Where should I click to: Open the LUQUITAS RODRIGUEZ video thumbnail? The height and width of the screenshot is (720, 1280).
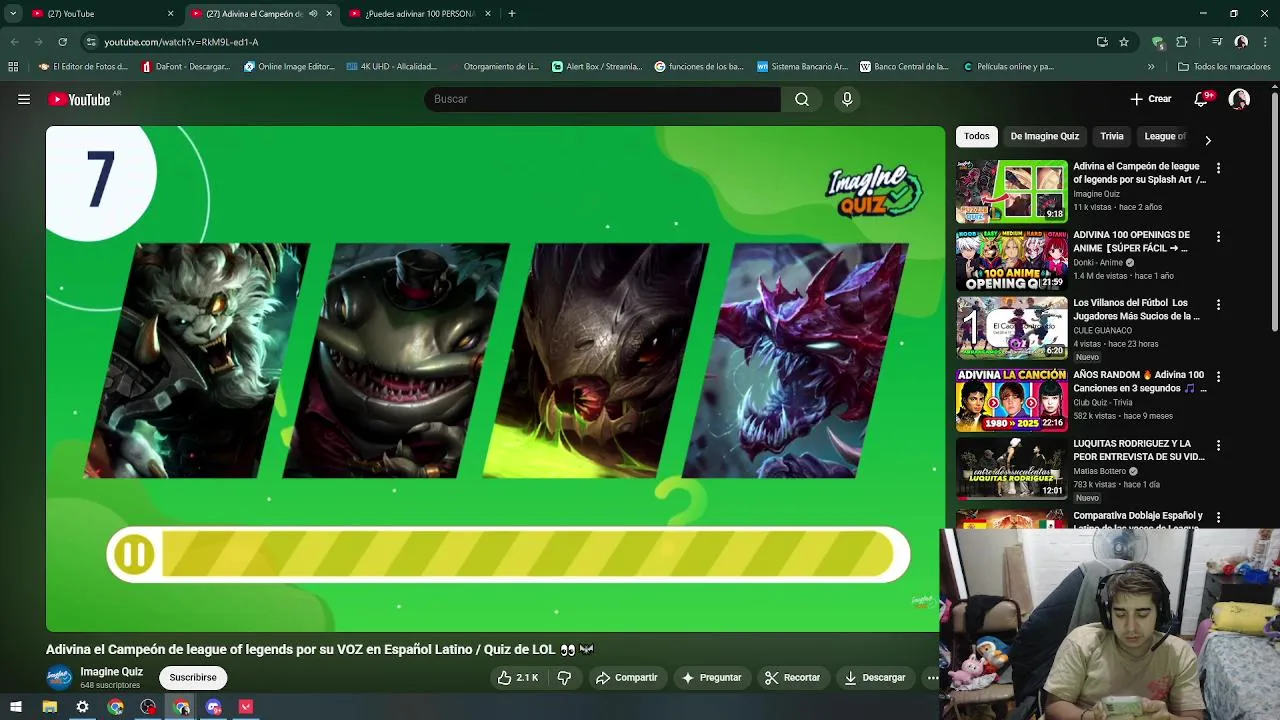pyautogui.click(x=1011, y=468)
